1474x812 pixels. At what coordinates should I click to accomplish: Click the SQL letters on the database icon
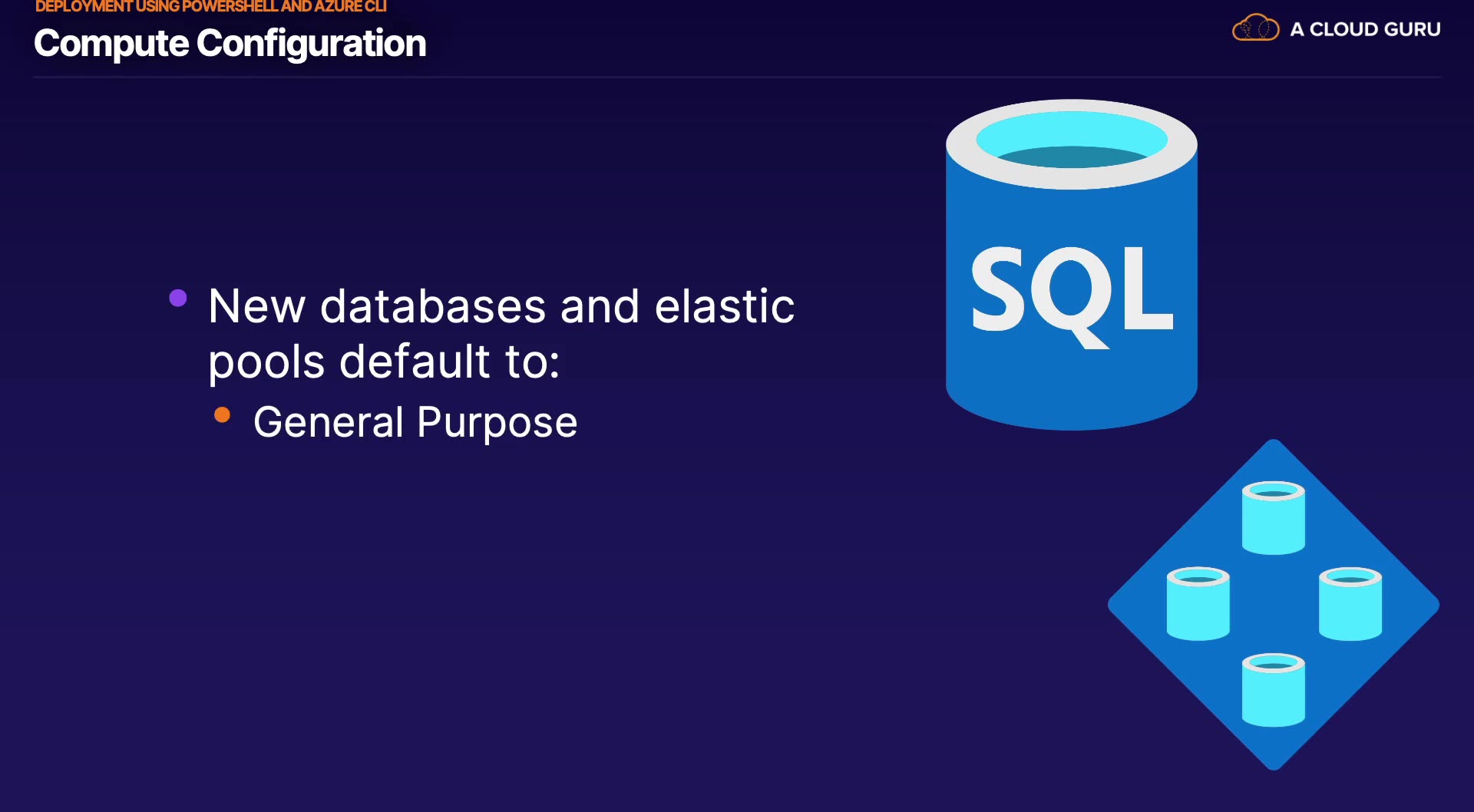pos(1072,292)
